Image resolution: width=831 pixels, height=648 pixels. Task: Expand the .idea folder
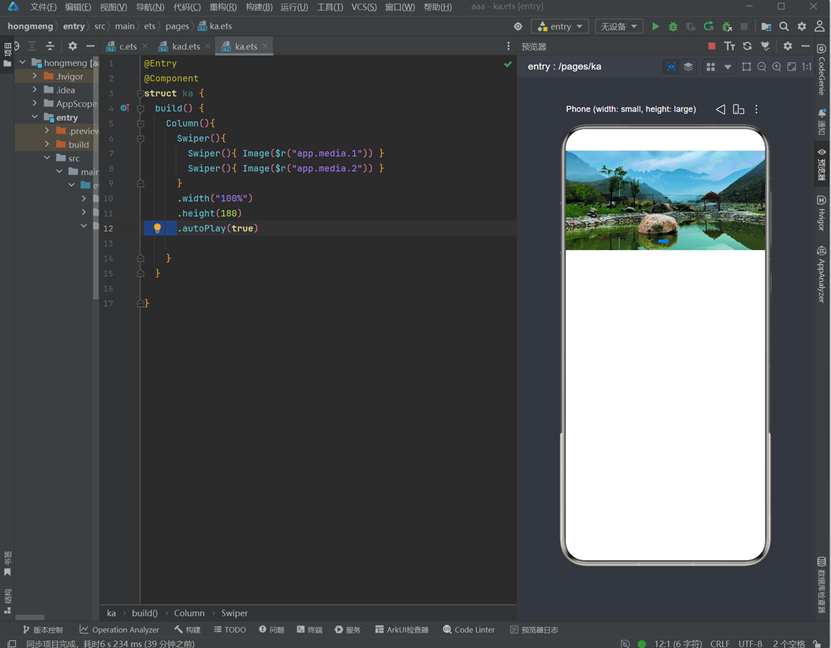(x=35, y=90)
